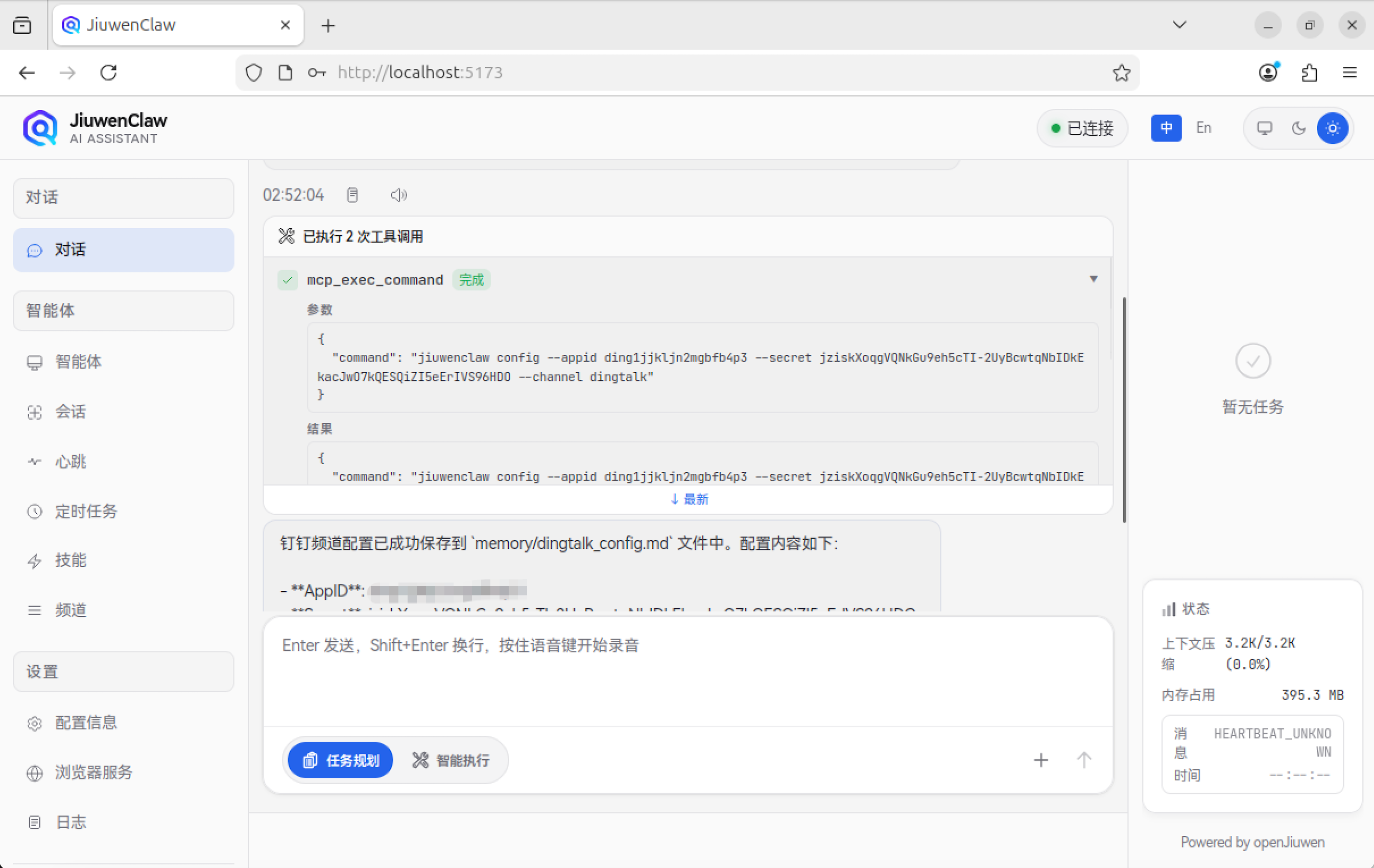The height and width of the screenshot is (868, 1374).
Task: Open the 频道 channels section
Action: point(71,610)
